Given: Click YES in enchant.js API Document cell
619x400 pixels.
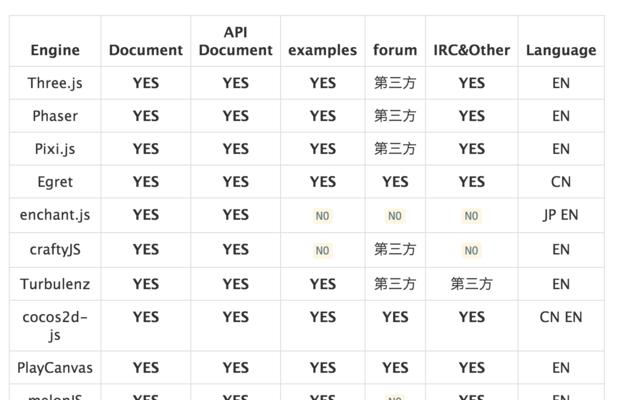Looking at the screenshot, I should click(236, 215).
